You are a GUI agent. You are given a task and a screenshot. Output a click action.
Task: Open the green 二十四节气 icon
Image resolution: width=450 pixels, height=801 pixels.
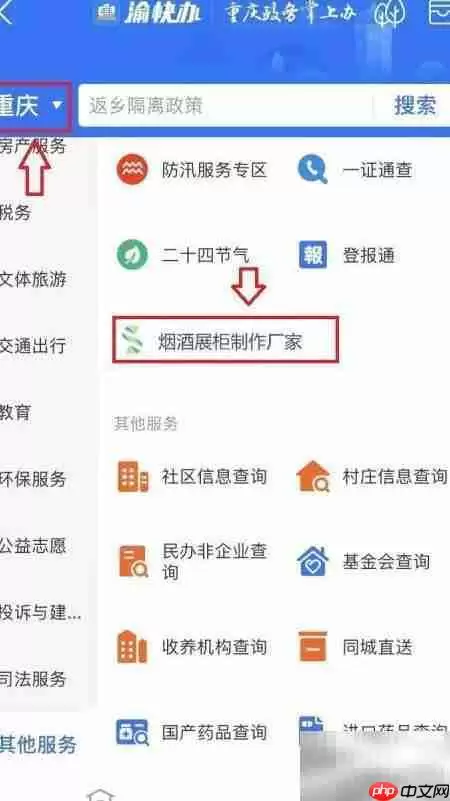(132, 255)
